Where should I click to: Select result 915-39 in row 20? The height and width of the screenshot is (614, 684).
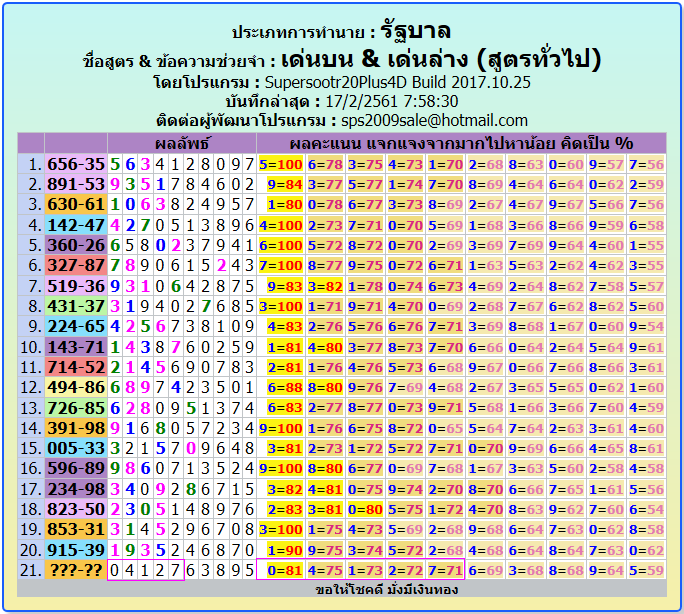click(x=76, y=550)
